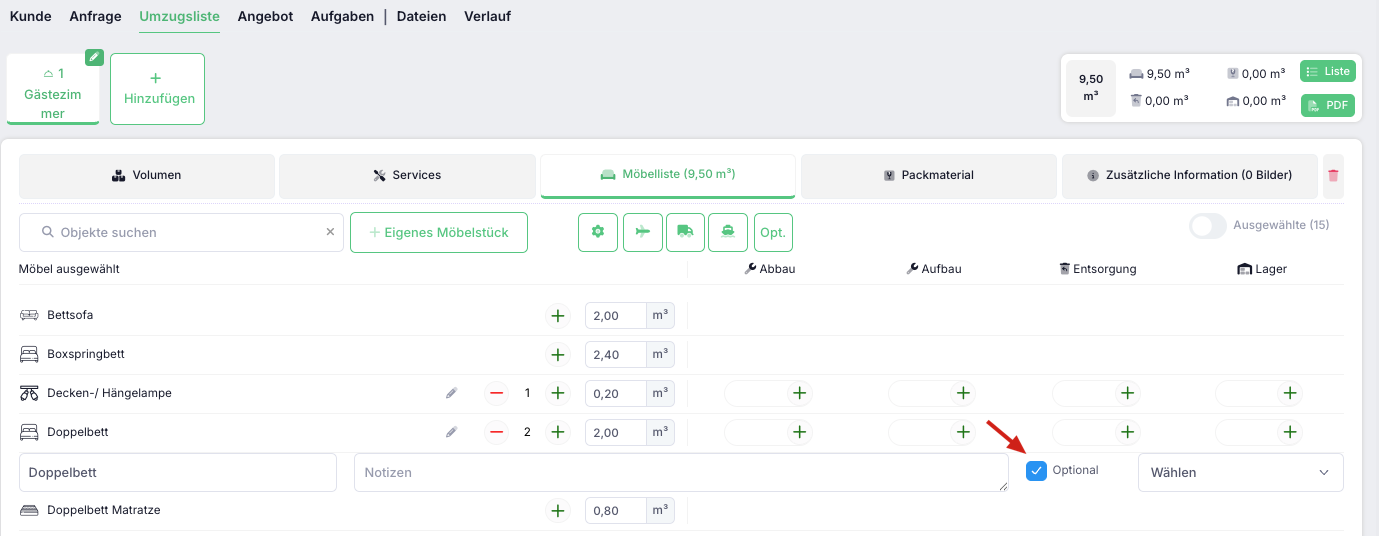Decrease Decken-/ Hängelampe quantity with minus
1379x536 pixels.
[x=497, y=394]
